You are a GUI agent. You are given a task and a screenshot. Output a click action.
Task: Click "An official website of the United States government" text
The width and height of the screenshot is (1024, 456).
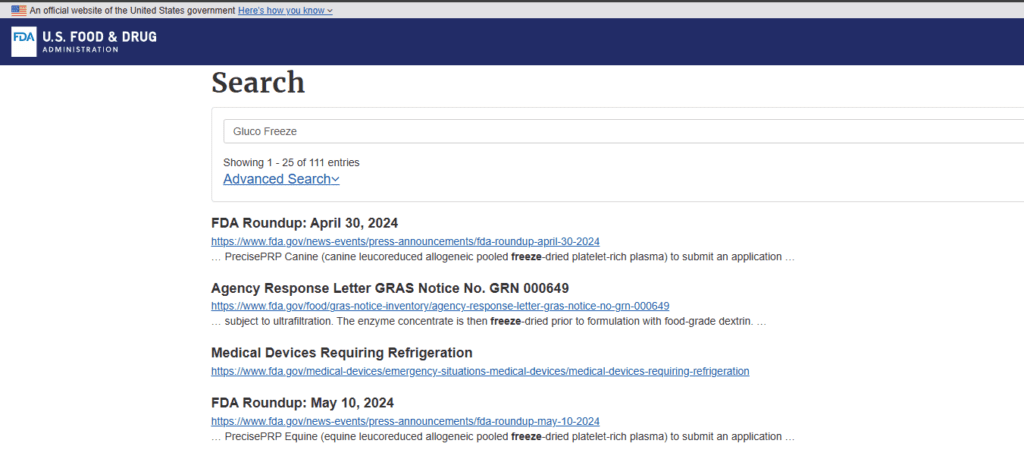(133, 10)
